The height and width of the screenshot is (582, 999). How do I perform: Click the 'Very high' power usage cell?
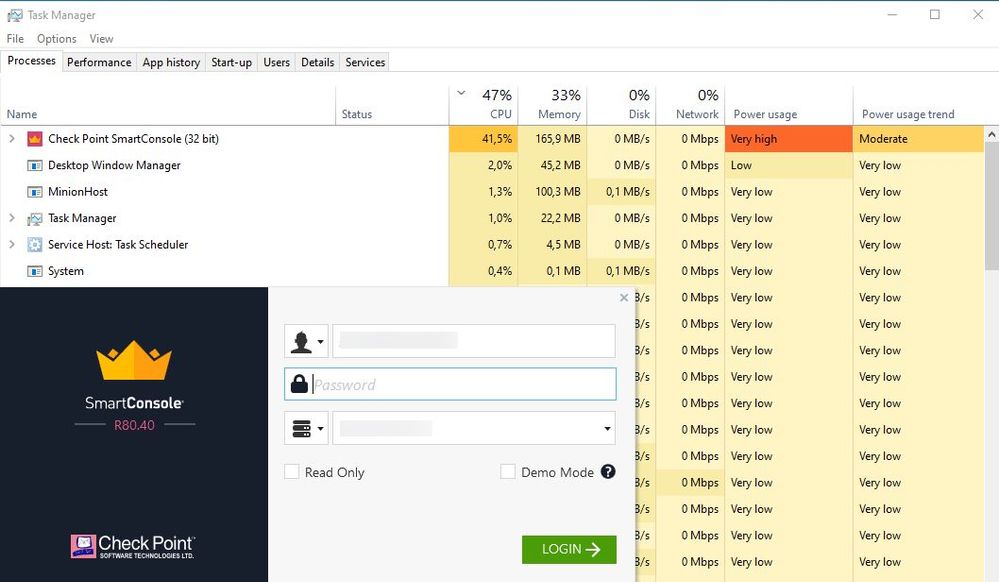coord(789,139)
